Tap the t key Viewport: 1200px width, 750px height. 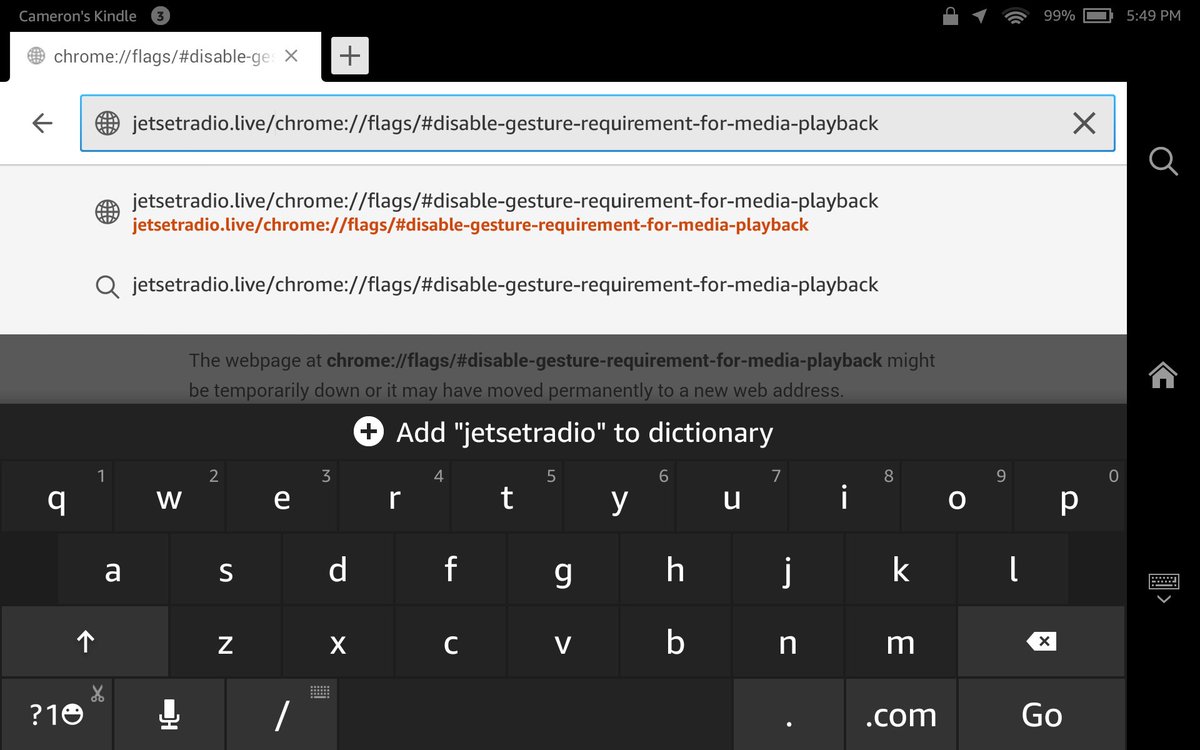point(507,497)
